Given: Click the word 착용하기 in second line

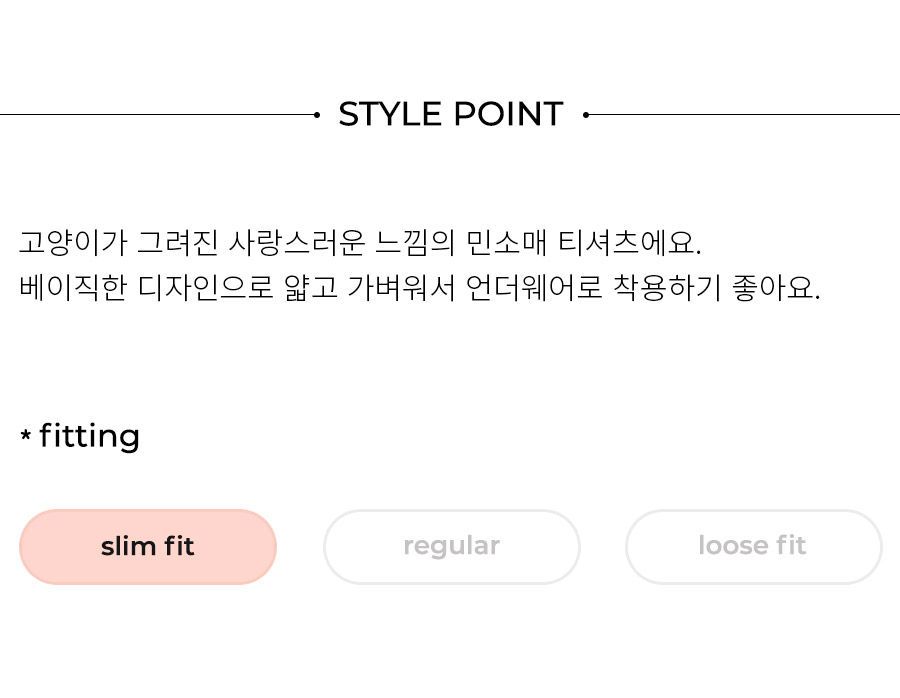Looking at the screenshot, I should pos(667,288).
